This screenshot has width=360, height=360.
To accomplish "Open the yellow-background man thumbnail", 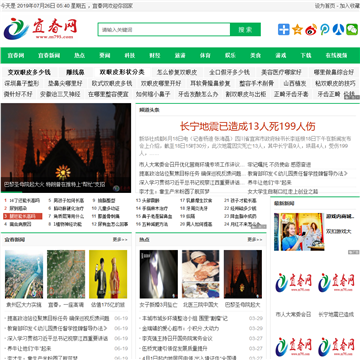I will tap(108, 274).
